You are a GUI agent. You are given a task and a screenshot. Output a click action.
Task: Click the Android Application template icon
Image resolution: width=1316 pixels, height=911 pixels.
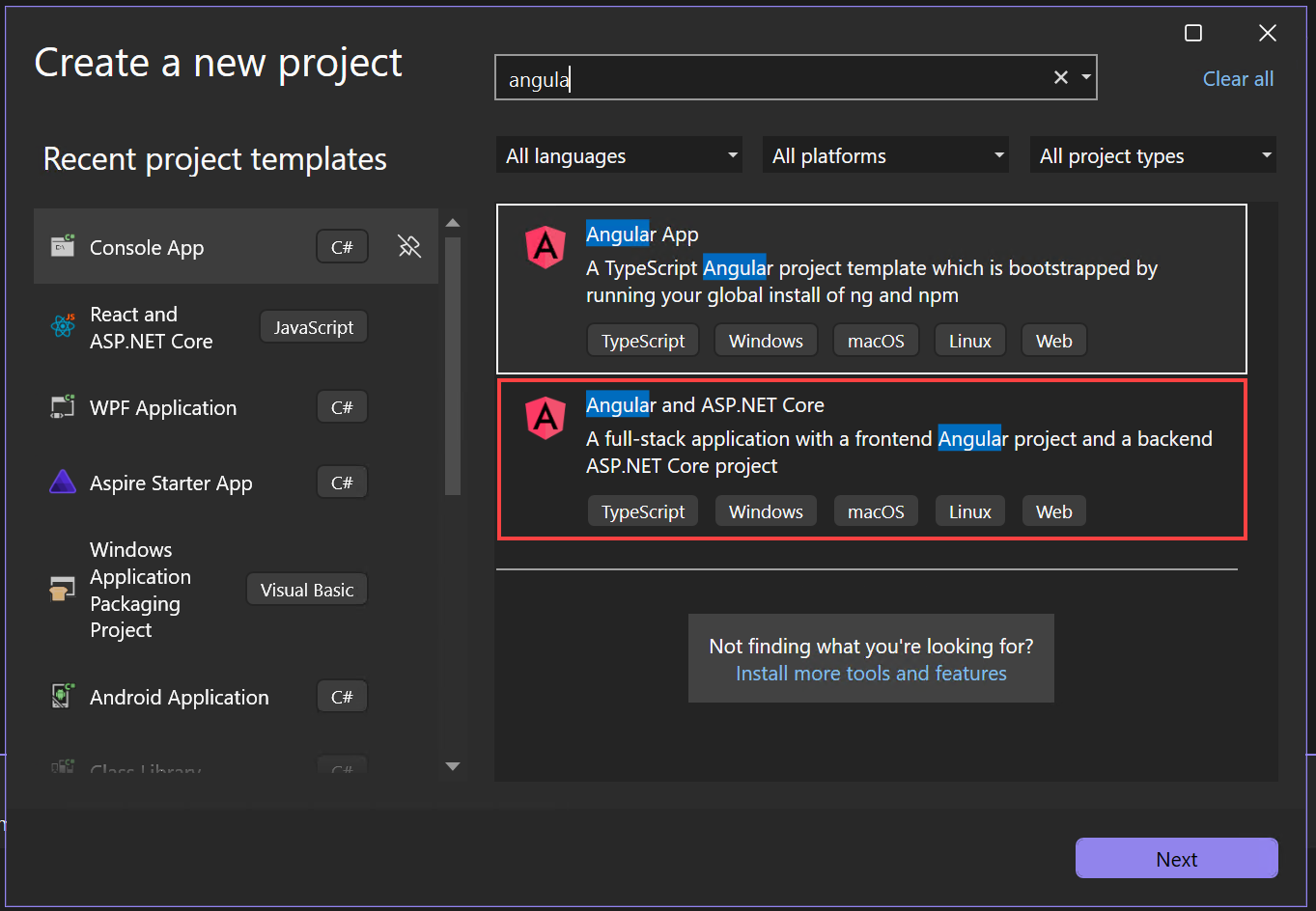[x=62, y=696]
